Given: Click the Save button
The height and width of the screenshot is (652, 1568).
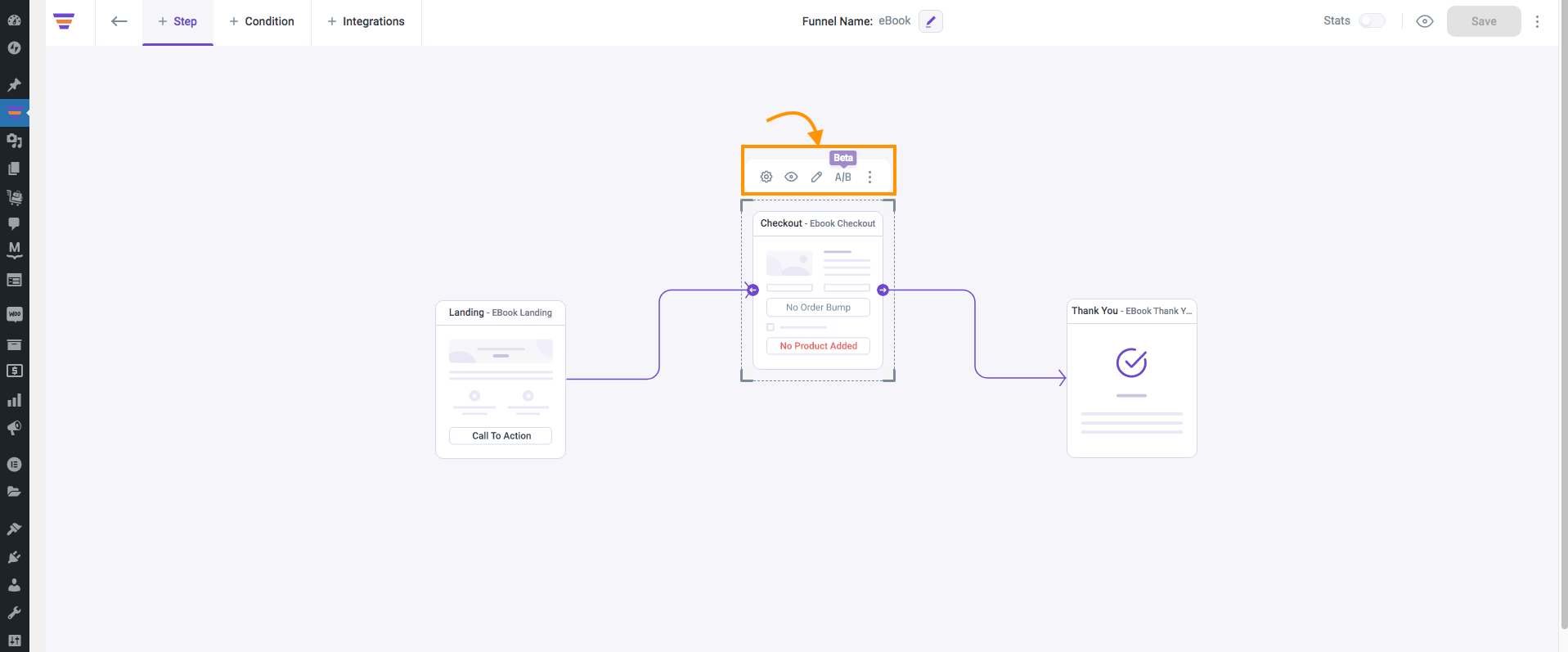Looking at the screenshot, I should (1484, 21).
